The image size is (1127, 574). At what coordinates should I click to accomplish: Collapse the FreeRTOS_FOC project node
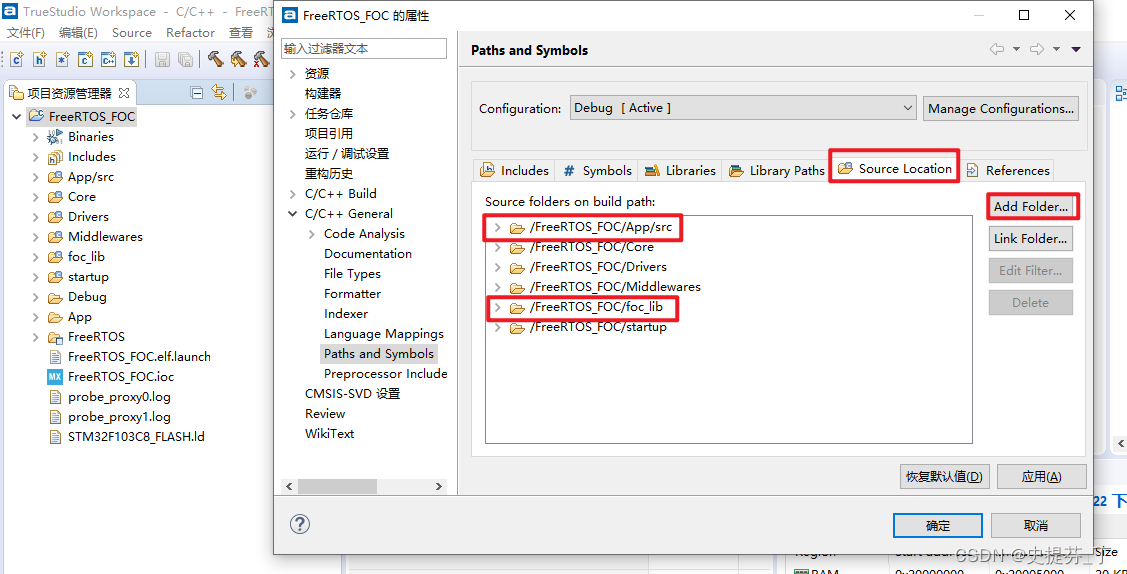[17, 116]
